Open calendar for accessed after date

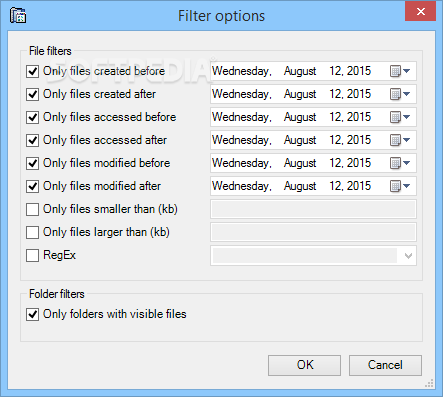click(x=400, y=140)
